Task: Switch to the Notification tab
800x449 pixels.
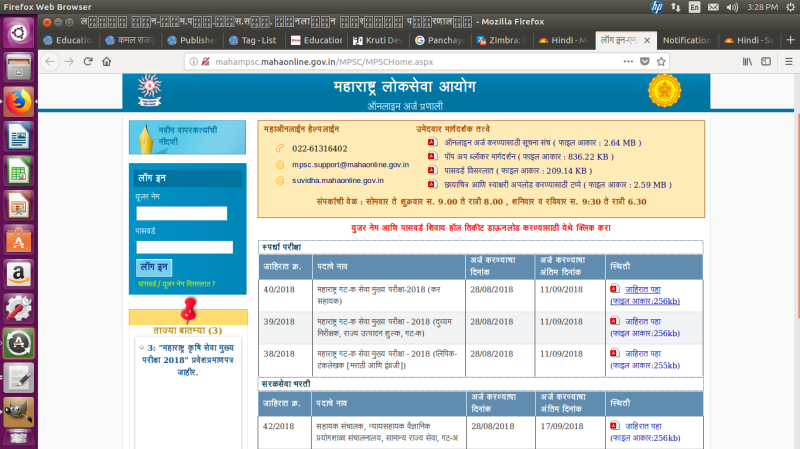Action: pos(687,40)
